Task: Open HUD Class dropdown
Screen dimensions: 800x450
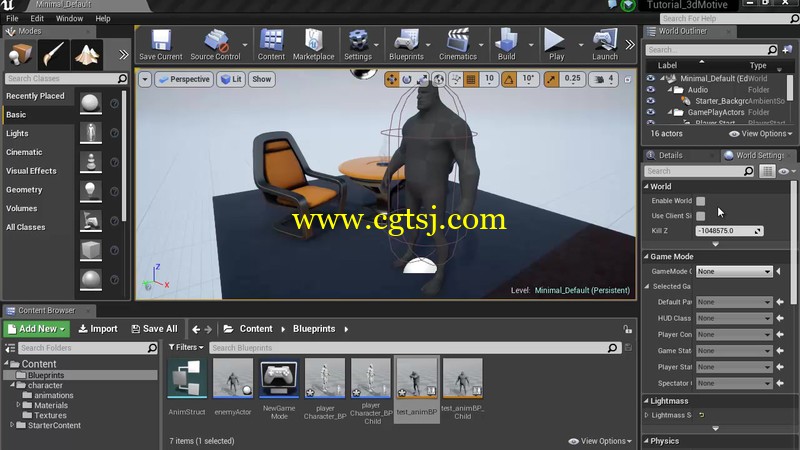Action: tap(734, 318)
